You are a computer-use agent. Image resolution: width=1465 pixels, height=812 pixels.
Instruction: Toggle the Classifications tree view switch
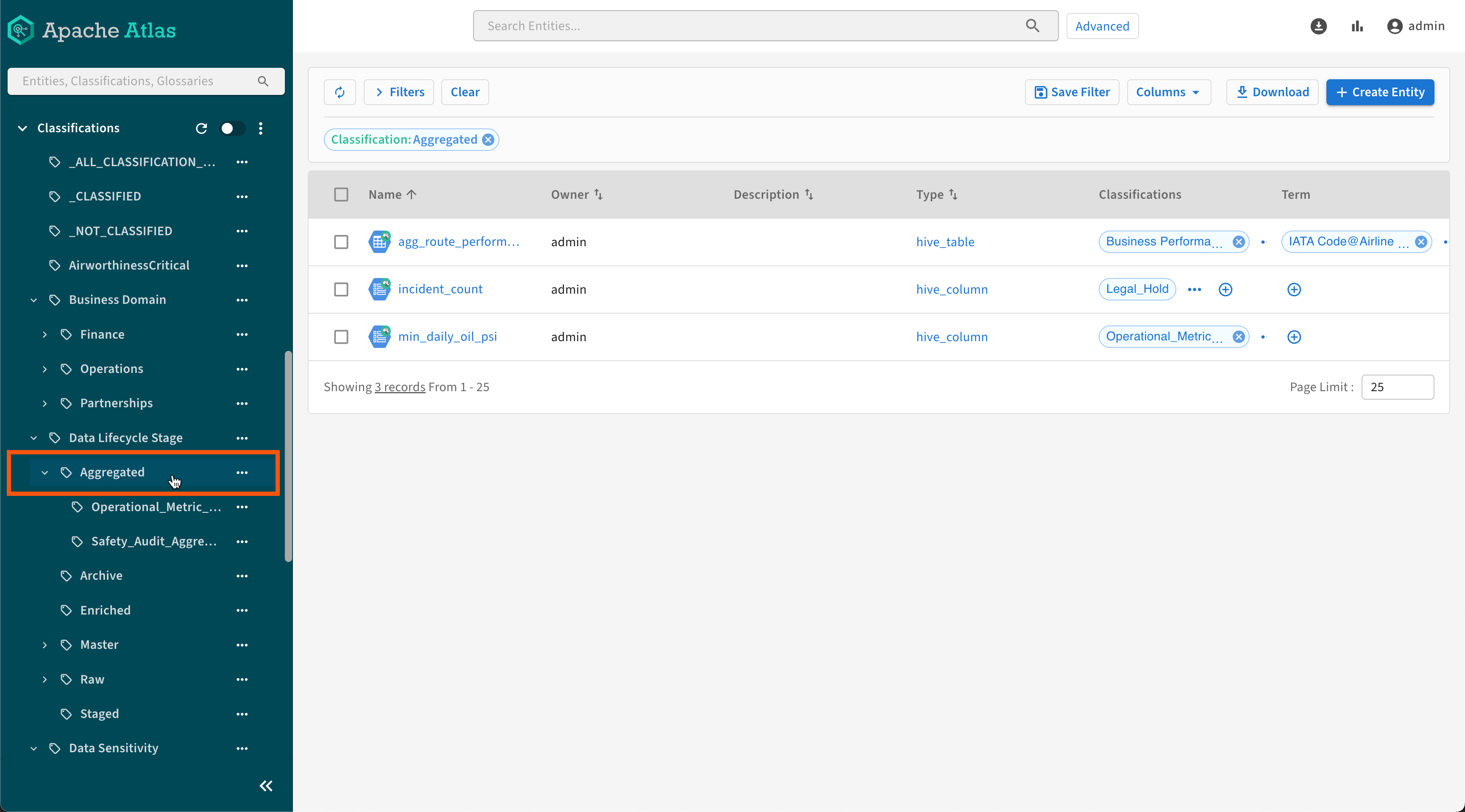[232, 128]
